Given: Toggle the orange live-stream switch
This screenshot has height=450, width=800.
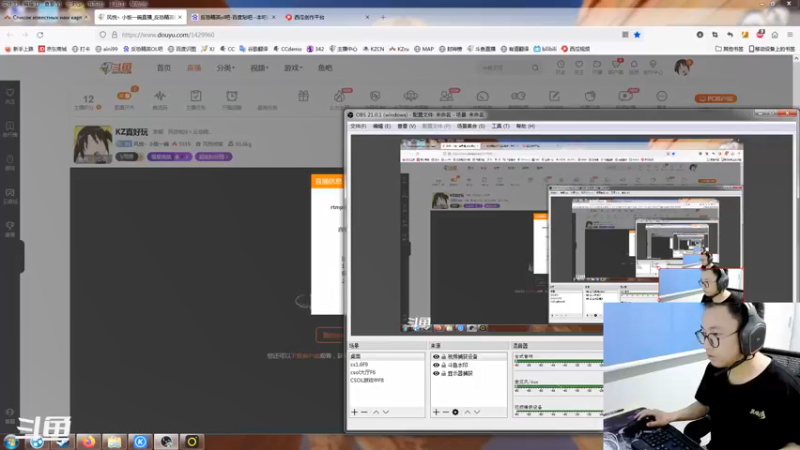Looking at the screenshot, I should point(124,95).
